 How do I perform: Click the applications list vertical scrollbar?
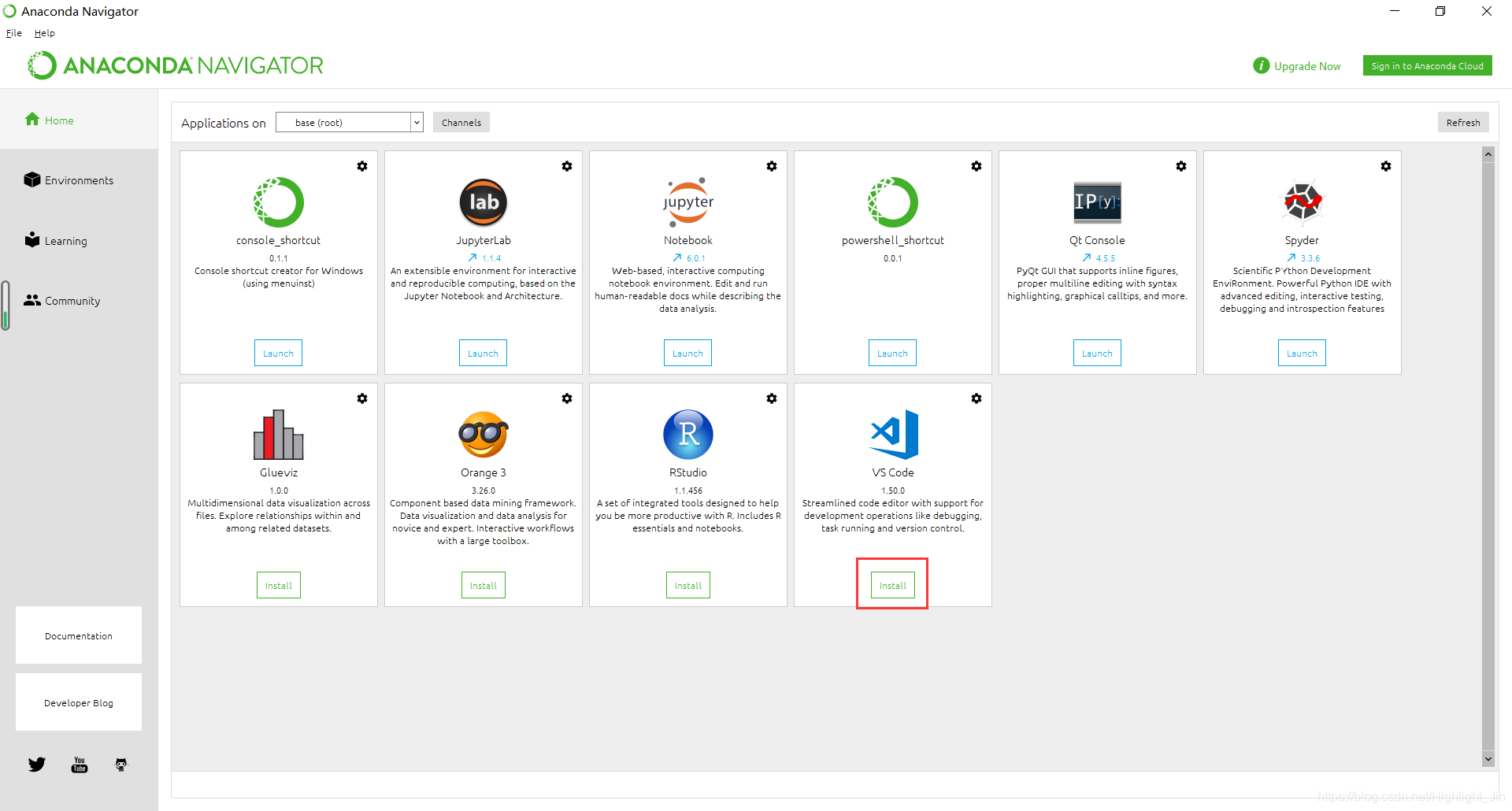[x=1488, y=457]
